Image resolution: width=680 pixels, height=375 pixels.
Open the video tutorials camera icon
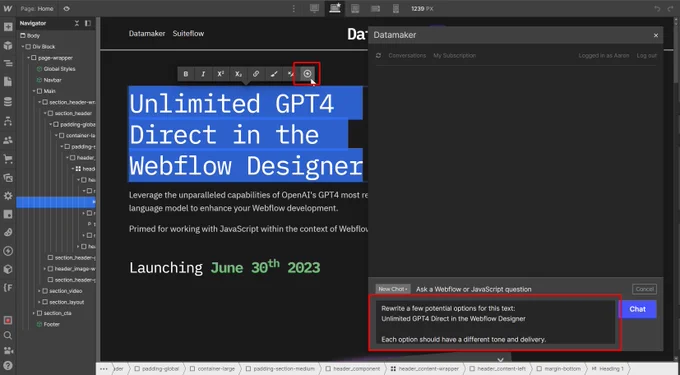[8, 350]
